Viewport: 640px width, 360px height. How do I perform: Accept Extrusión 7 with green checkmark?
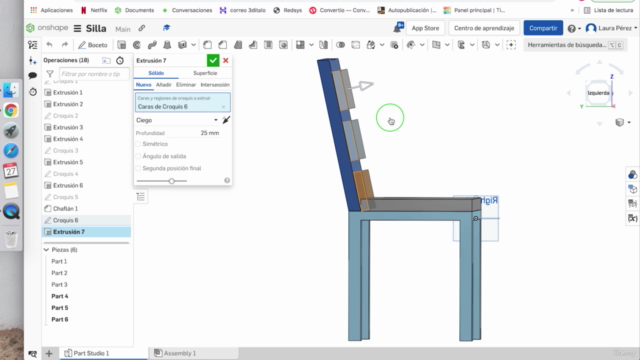[213, 60]
